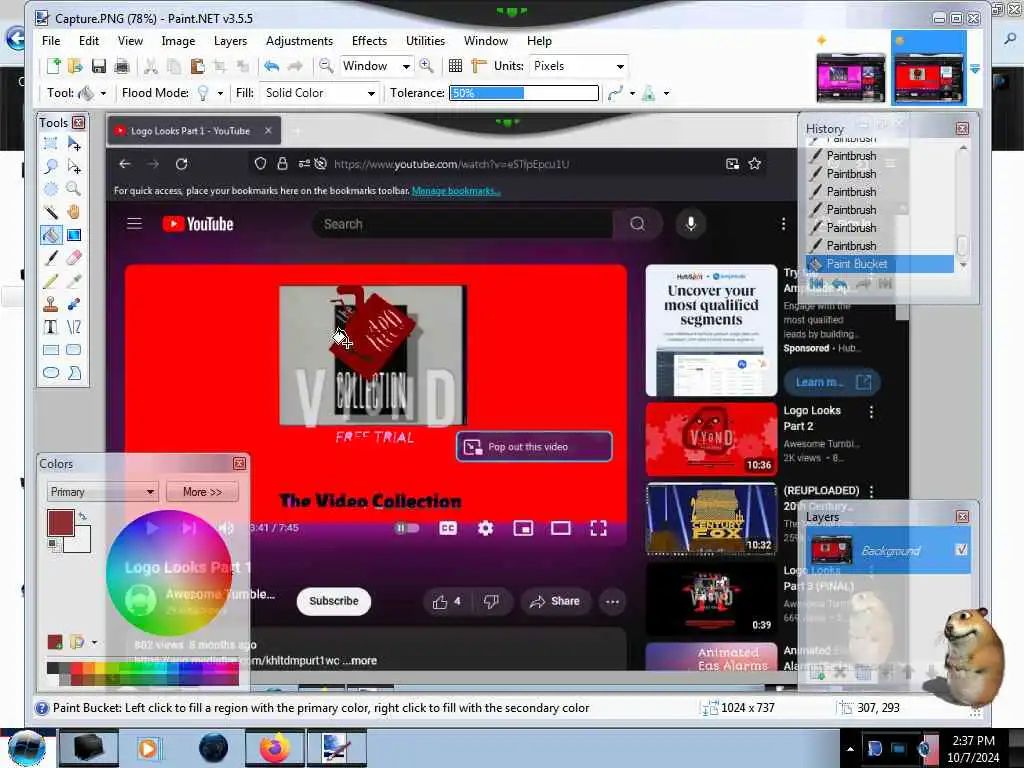Open the media player taskbar icon
The image size is (1024, 768).
coord(148,748)
